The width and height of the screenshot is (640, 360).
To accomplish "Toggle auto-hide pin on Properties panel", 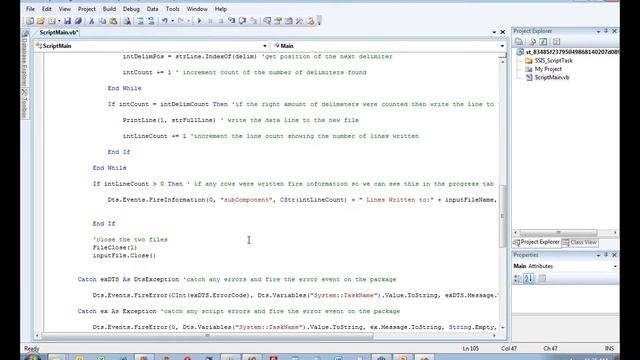I will (606, 255).
